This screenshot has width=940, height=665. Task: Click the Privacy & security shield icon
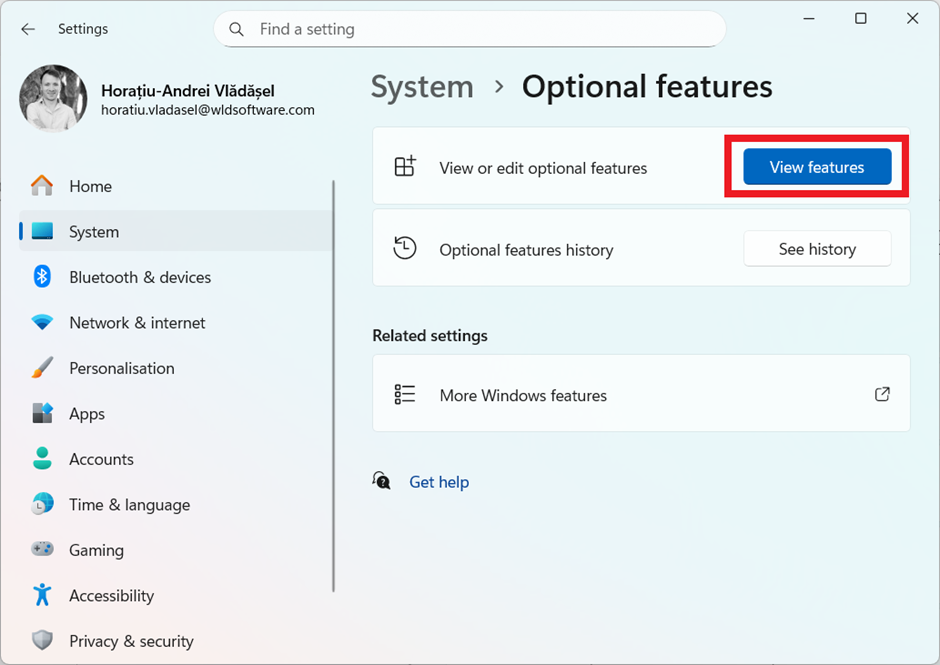(41, 640)
